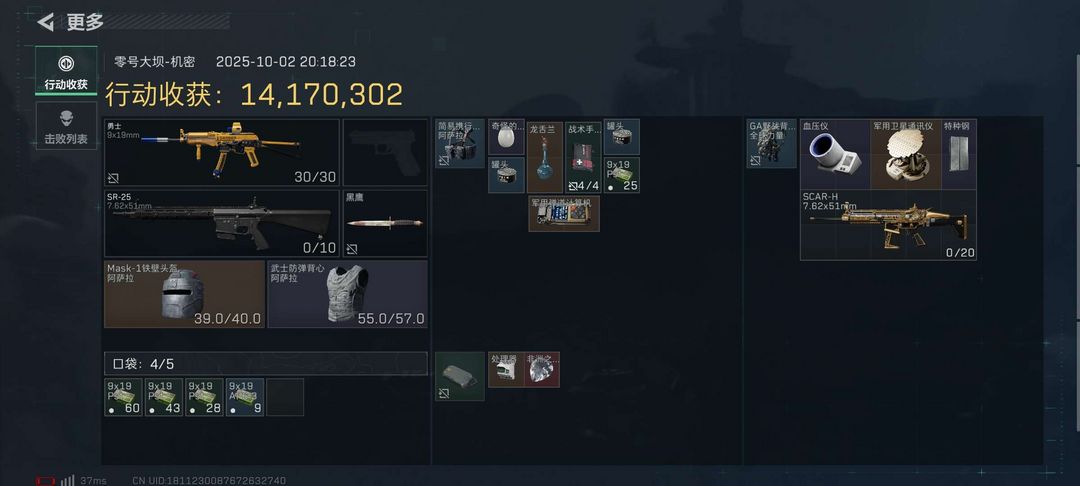Select the 战术手… medical kit item
The height and width of the screenshot is (486, 1080).
(583, 156)
